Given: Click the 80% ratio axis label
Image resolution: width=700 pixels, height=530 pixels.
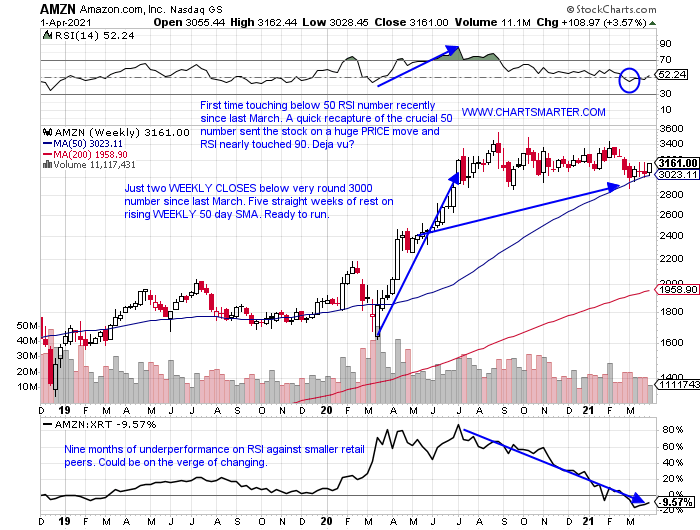Looking at the screenshot, I should tap(673, 430).
